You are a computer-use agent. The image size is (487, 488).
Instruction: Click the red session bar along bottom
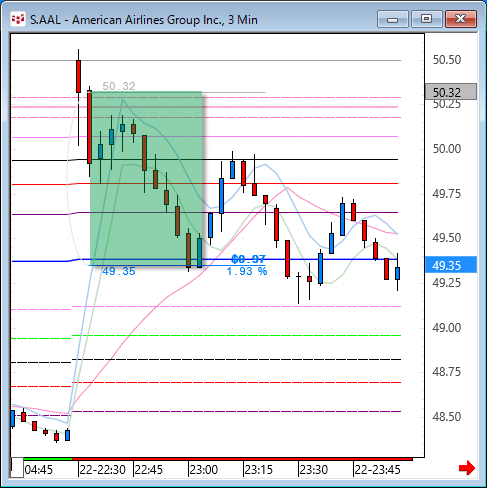(x=242, y=459)
